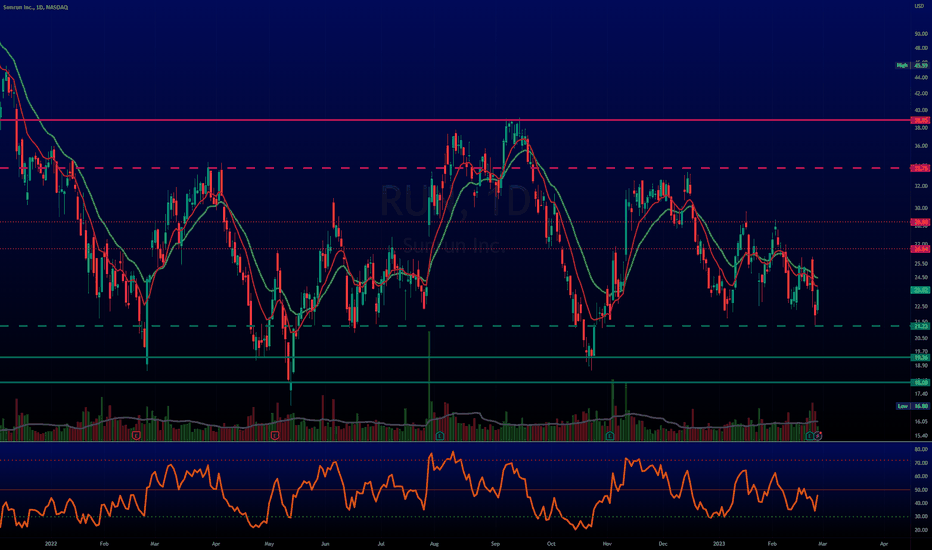
Task: Click the Jul label on the time axis
Action: coord(381,543)
